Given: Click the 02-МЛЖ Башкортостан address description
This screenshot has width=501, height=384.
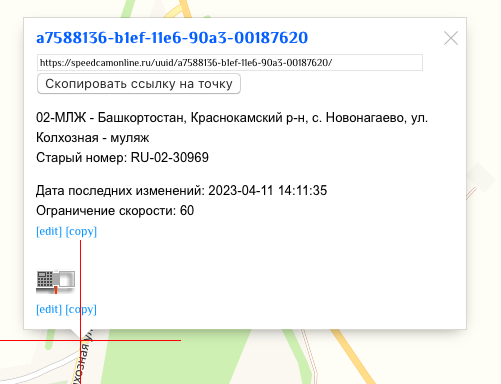Looking at the screenshot, I should click(x=232, y=127).
